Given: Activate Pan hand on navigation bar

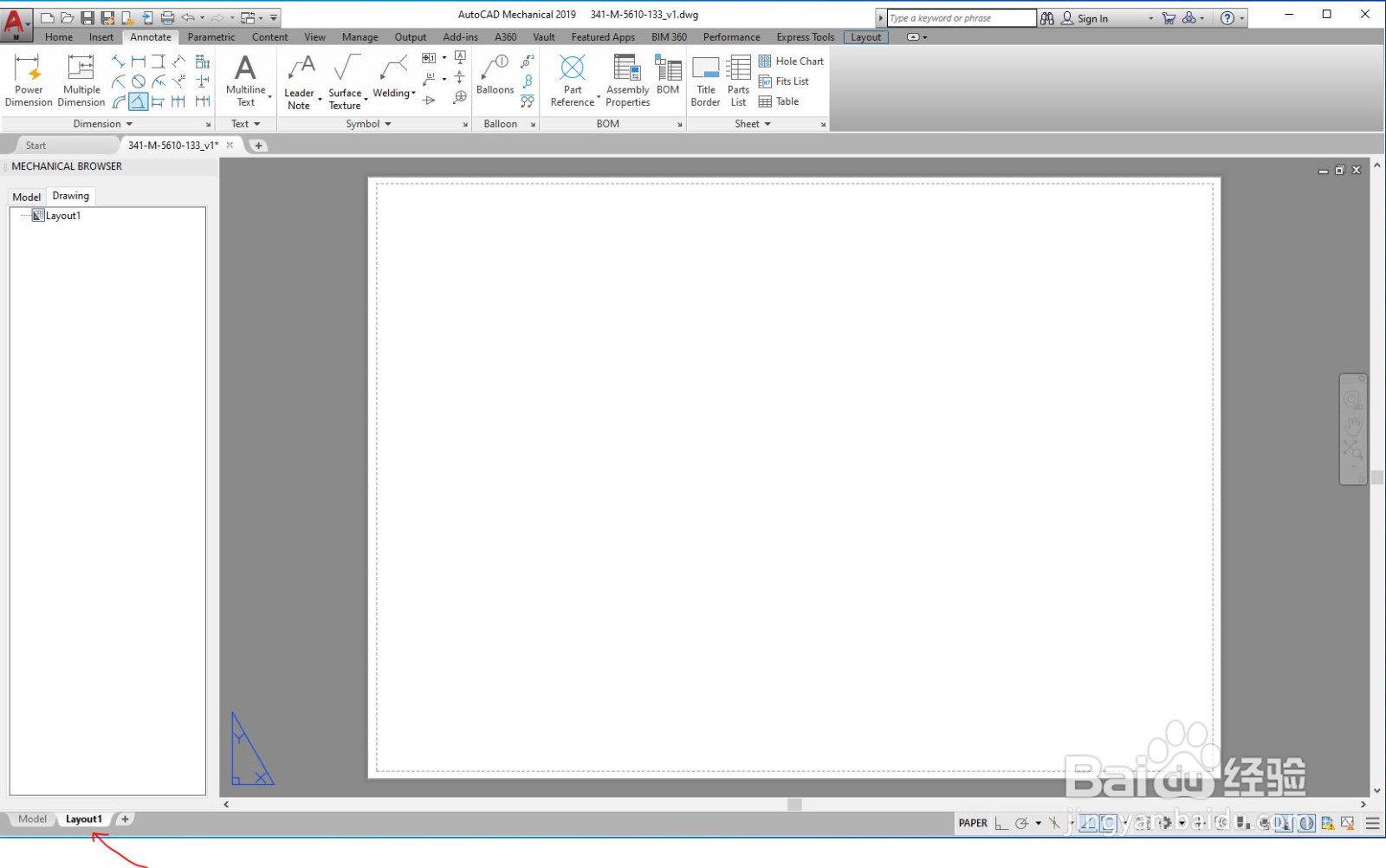Looking at the screenshot, I should tap(1353, 425).
